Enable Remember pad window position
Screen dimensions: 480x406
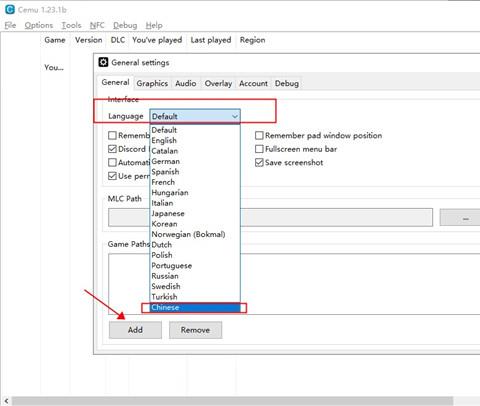click(x=259, y=135)
